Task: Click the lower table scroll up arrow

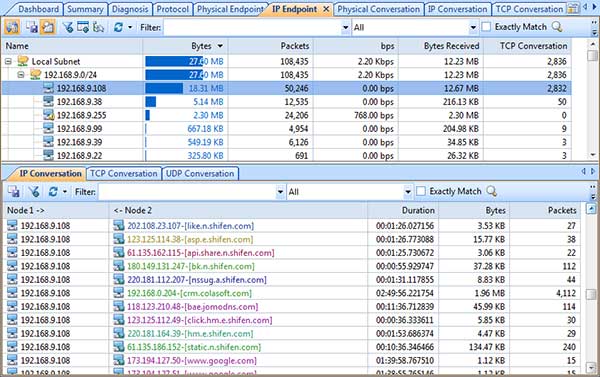Action: click(592, 209)
